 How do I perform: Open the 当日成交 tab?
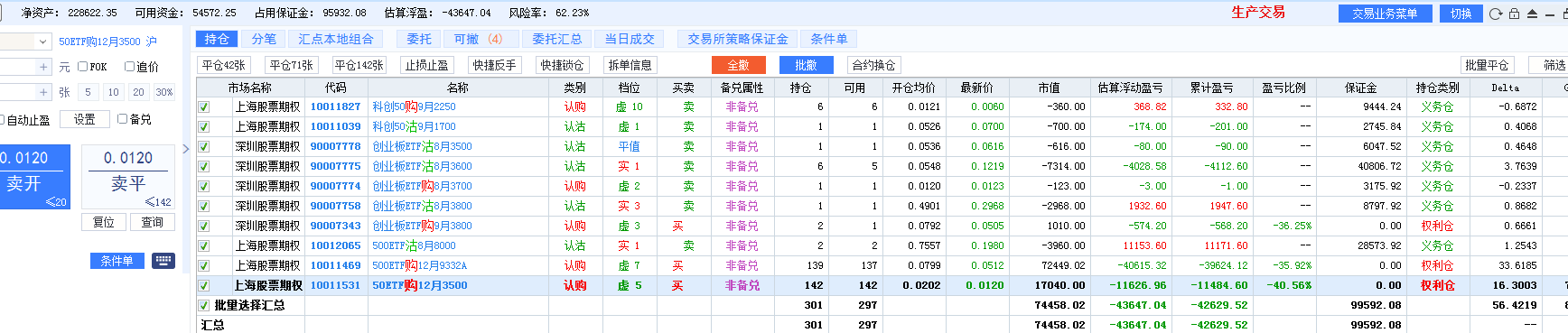(630, 39)
